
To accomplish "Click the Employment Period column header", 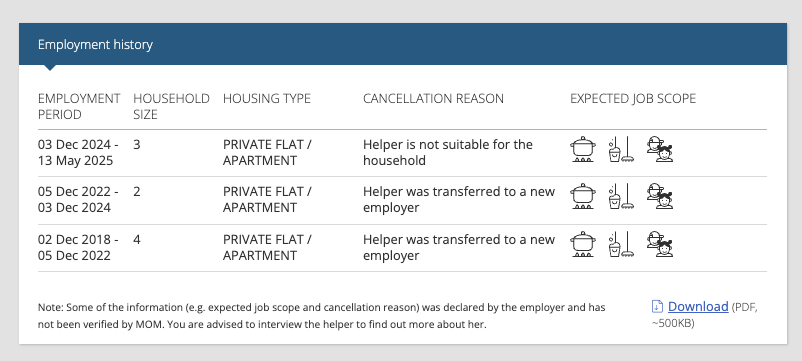I will click(x=79, y=106).
